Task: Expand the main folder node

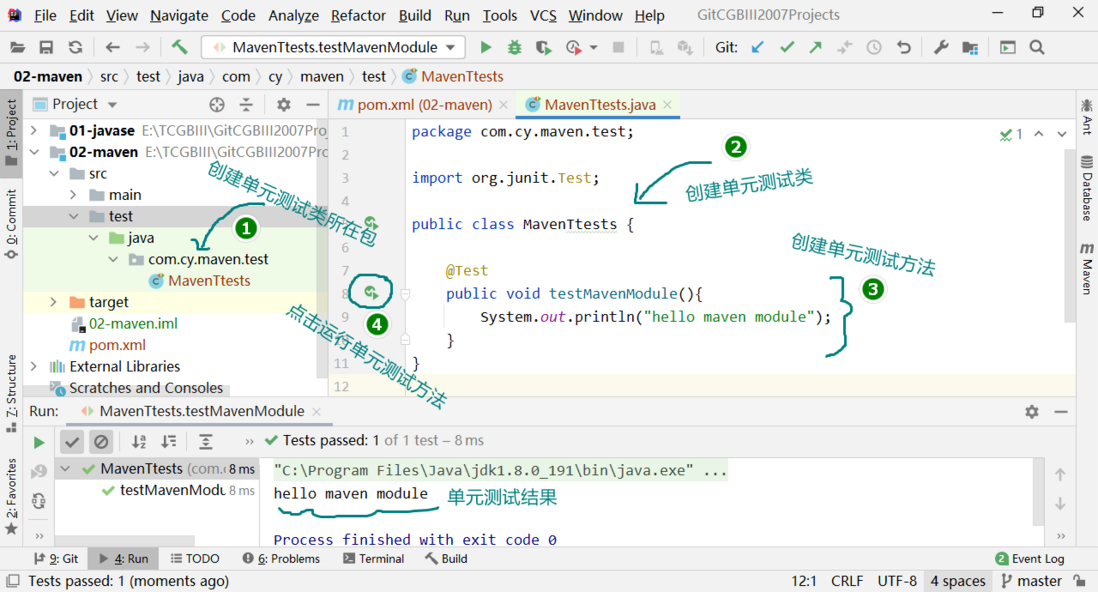Action: [x=74, y=195]
